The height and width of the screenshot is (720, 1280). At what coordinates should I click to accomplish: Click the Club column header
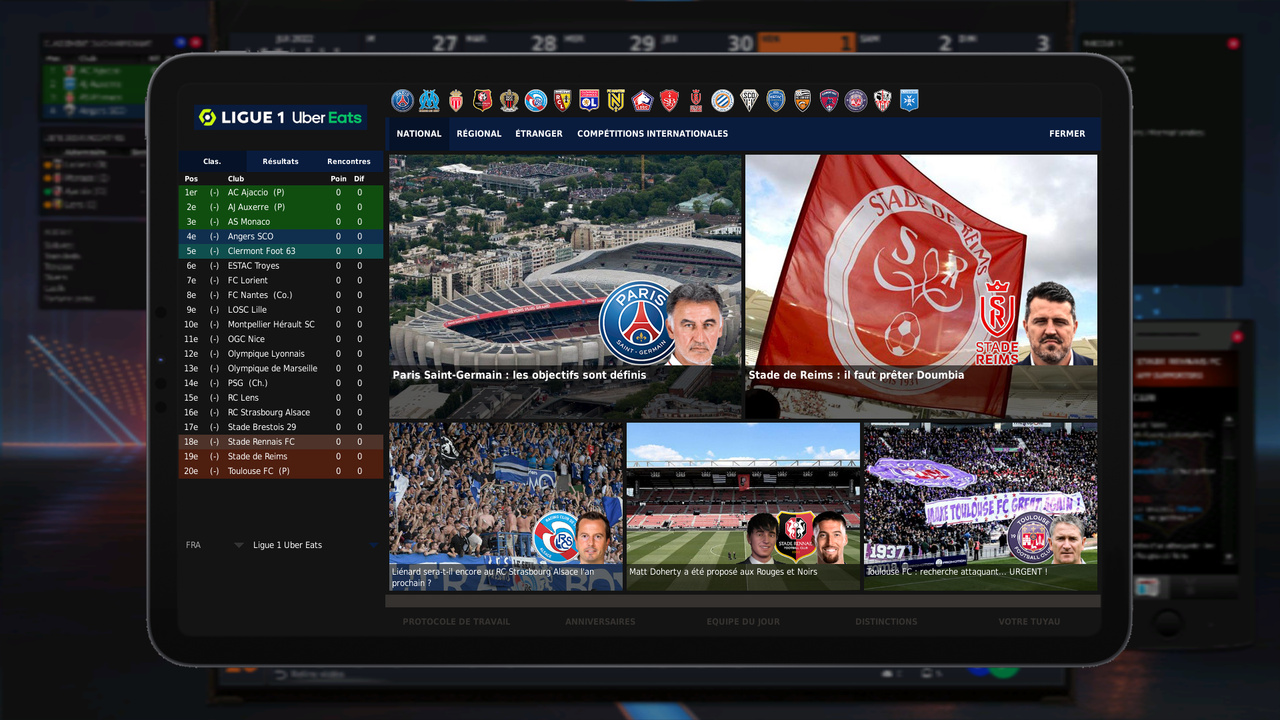point(236,179)
